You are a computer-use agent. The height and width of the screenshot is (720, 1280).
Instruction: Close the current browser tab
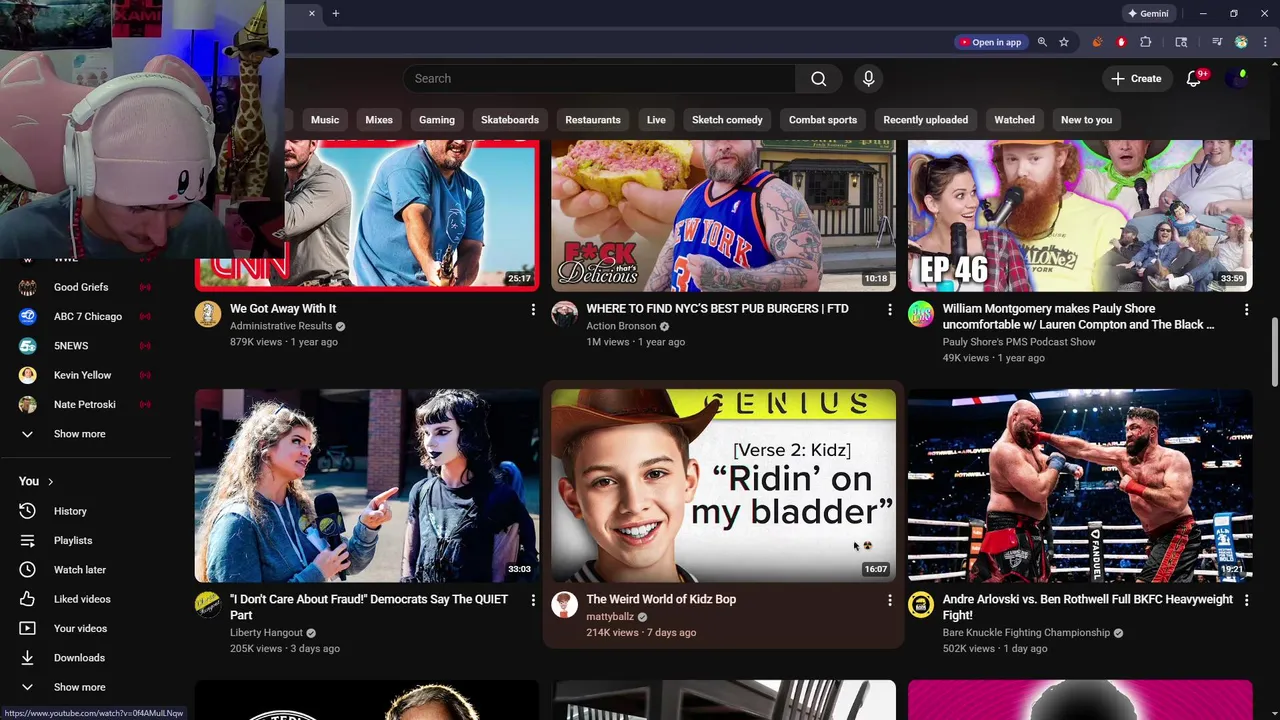tap(312, 13)
